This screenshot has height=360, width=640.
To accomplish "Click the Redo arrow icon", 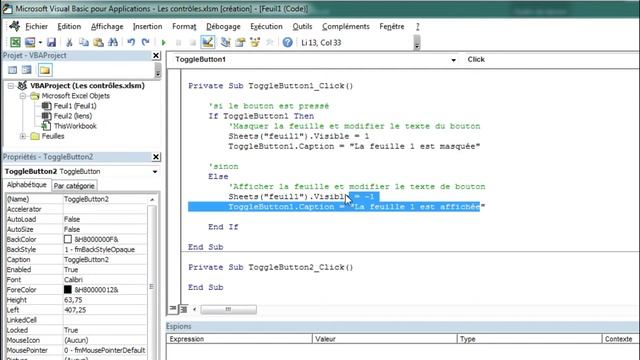I will (x=145, y=42).
